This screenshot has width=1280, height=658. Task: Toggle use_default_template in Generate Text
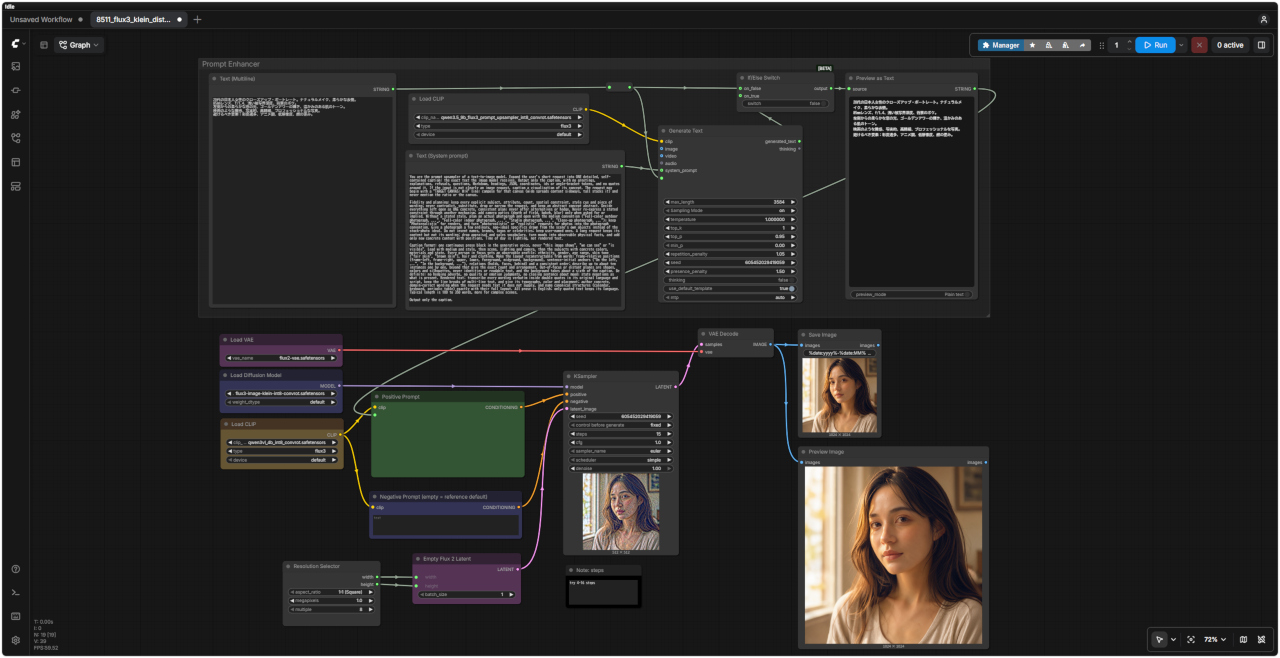pyautogui.click(x=730, y=288)
